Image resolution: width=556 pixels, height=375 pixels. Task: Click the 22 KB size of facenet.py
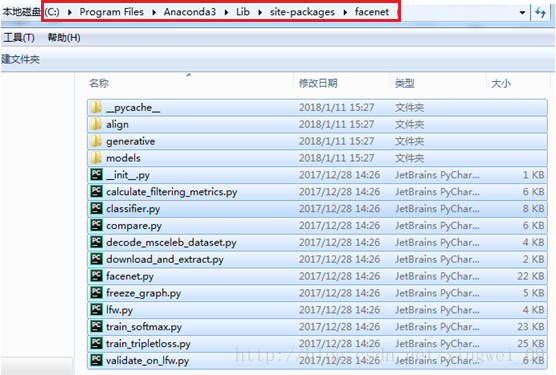(530, 276)
